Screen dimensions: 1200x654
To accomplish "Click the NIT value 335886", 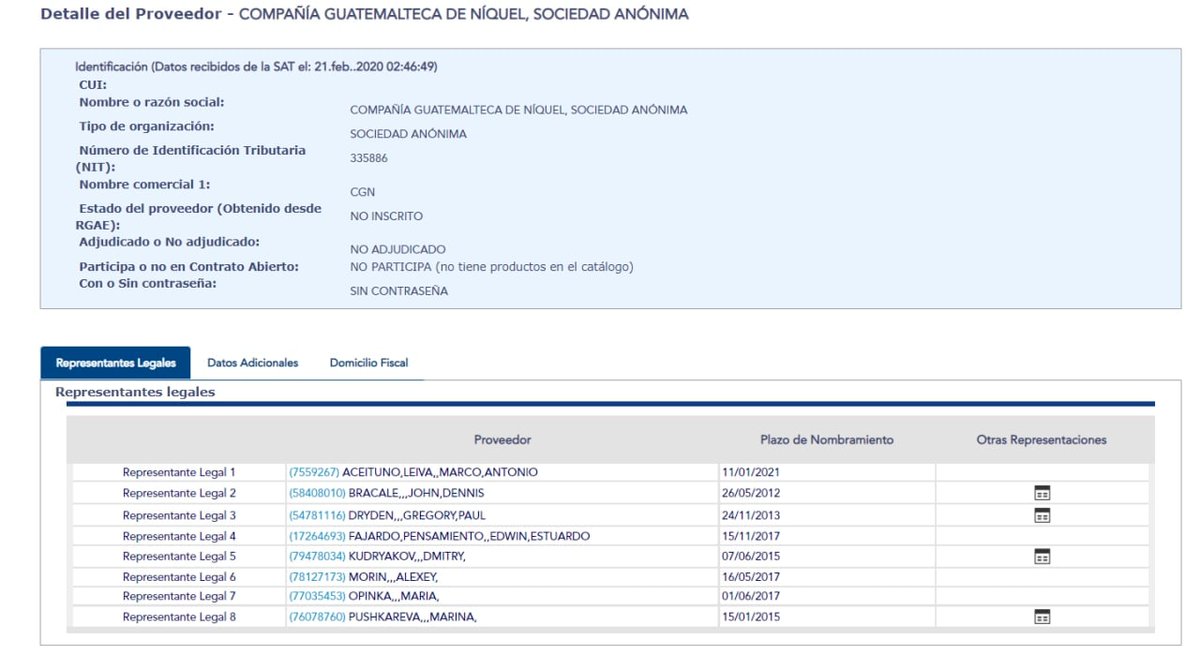I will coord(369,158).
